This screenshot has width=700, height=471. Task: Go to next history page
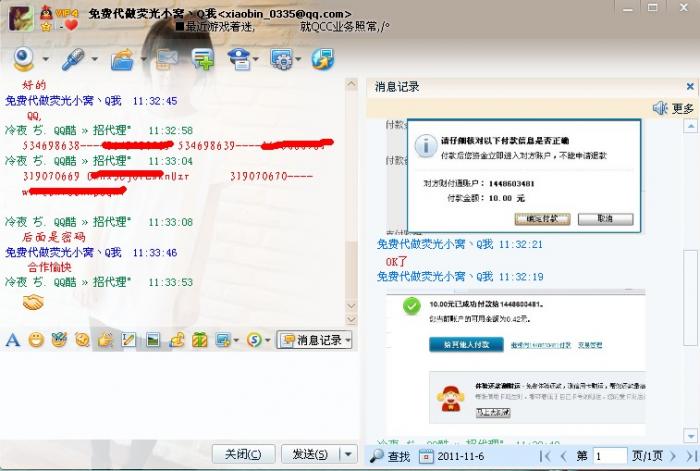click(673, 456)
